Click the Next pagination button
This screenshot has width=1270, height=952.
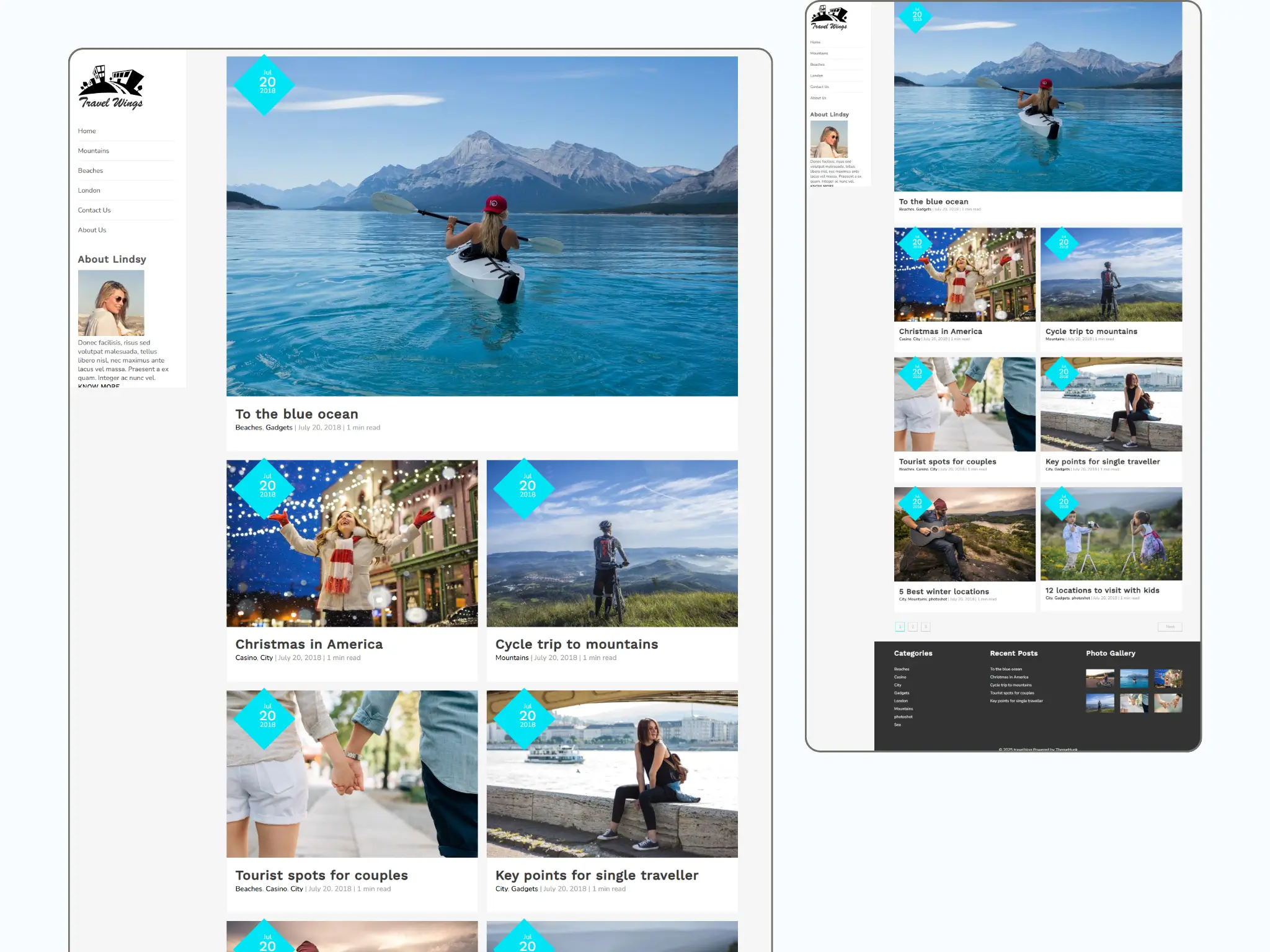coord(1170,627)
